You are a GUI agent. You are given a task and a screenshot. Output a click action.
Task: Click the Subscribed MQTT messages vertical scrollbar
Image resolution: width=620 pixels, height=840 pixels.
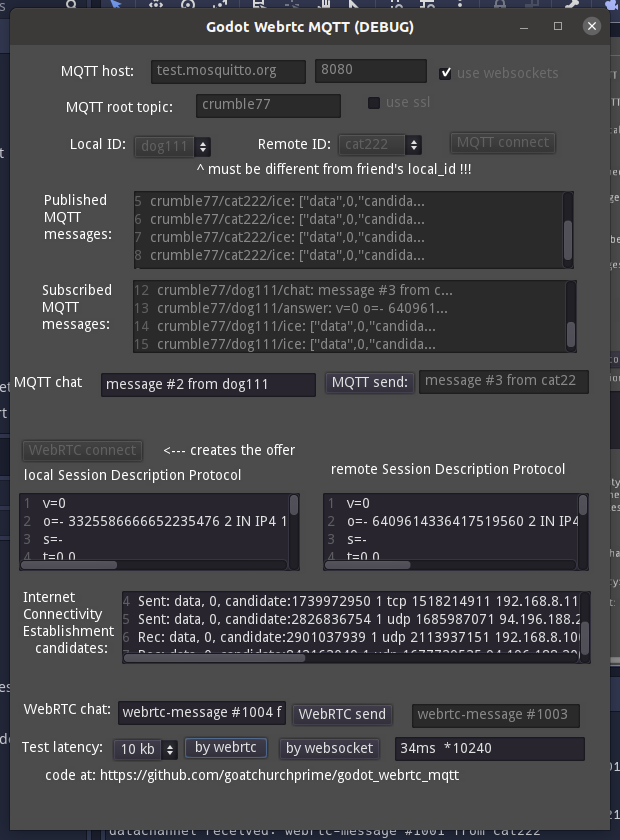click(571, 317)
